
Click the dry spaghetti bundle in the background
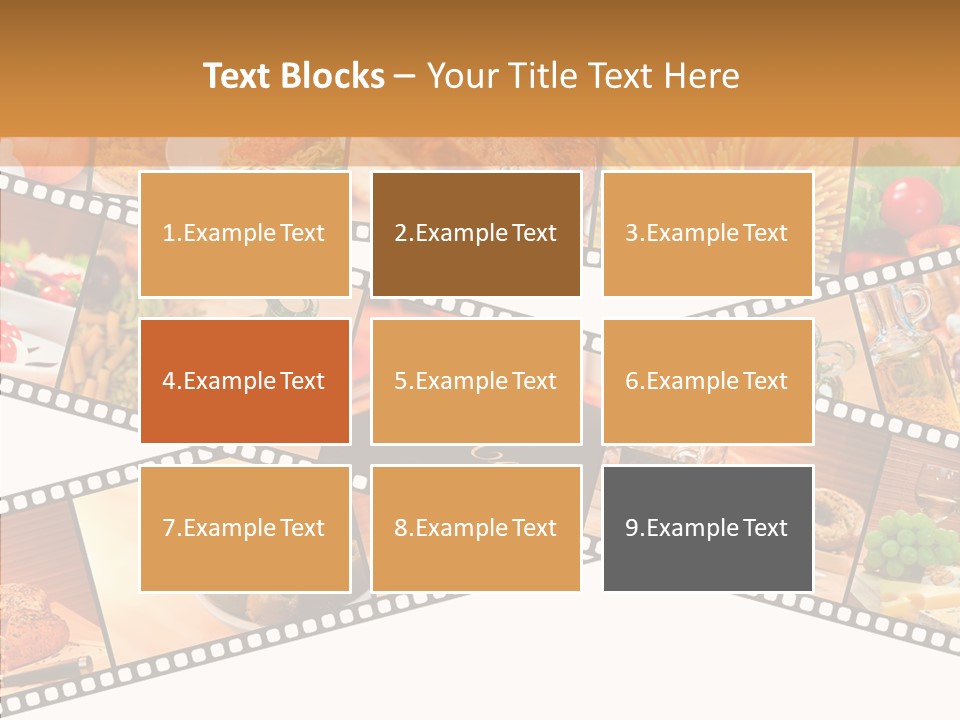coord(836,215)
